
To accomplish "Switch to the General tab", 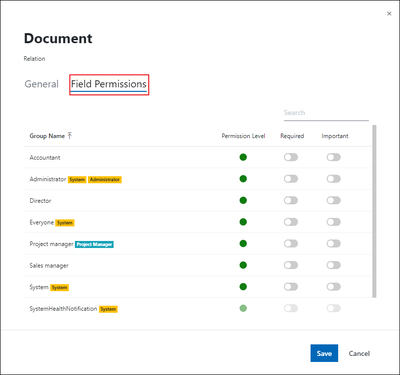I will (42, 84).
